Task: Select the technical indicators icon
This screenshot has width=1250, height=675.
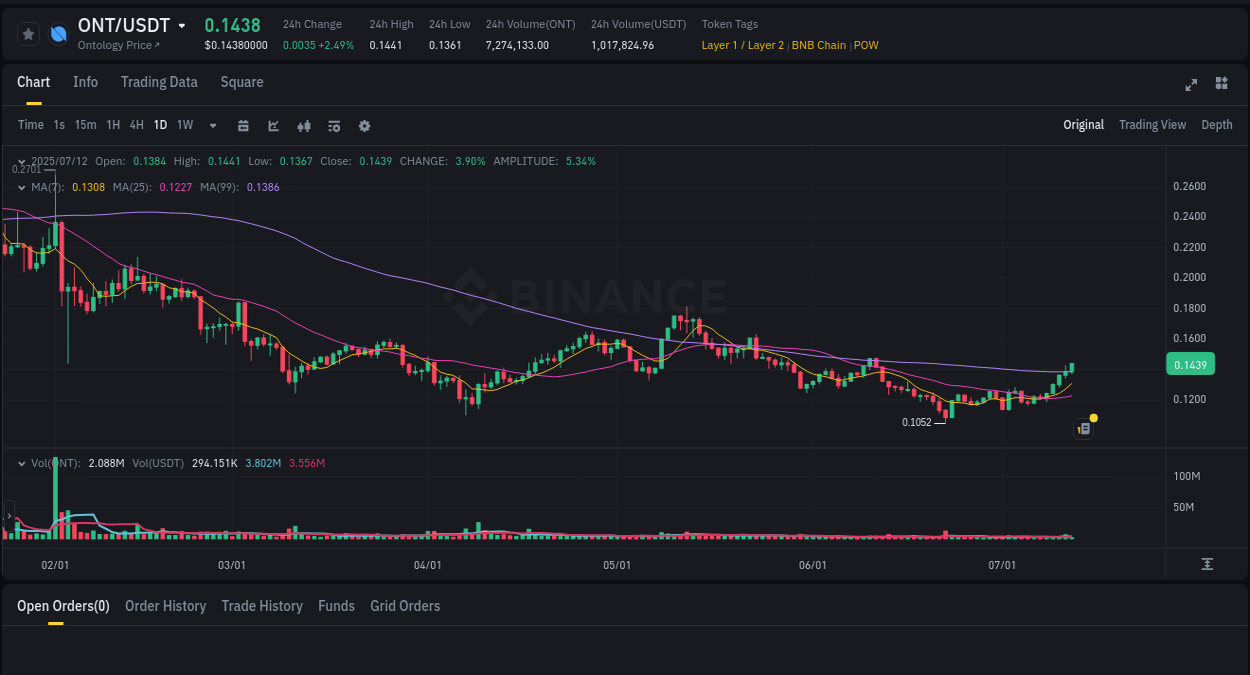Action: coord(273,125)
